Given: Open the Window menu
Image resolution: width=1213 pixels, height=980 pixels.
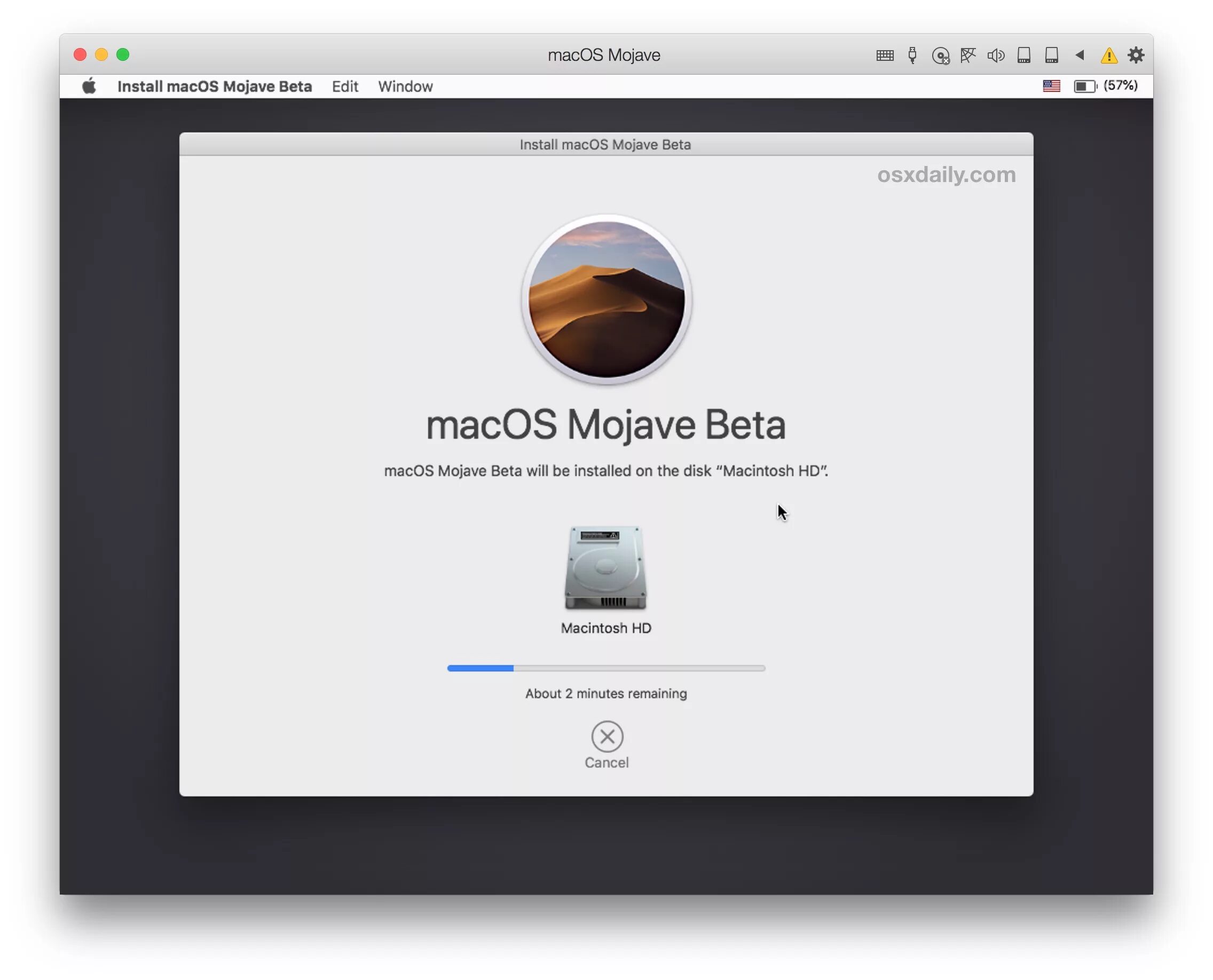Looking at the screenshot, I should 405,86.
